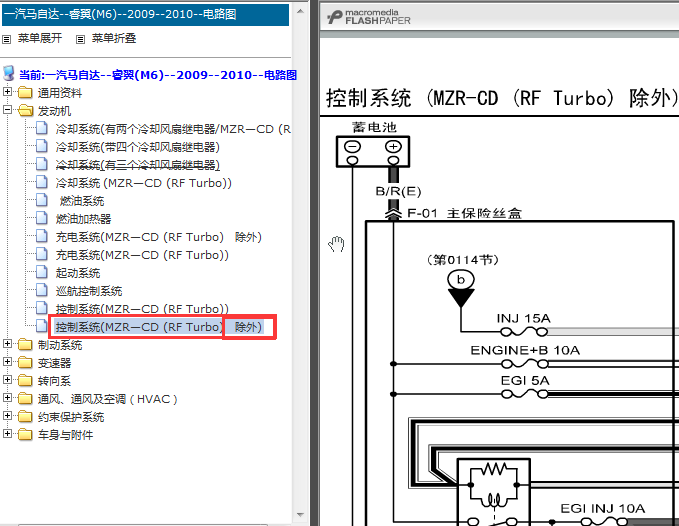Open 充电系统(MZR-CD (RF Turbo)) document
679x526 pixels.
click(x=142, y=255)
